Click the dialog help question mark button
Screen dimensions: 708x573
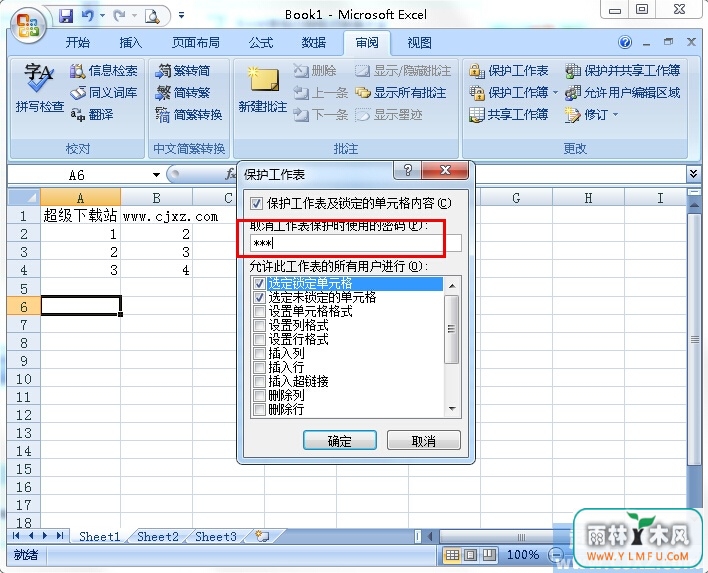click(408, 170)
